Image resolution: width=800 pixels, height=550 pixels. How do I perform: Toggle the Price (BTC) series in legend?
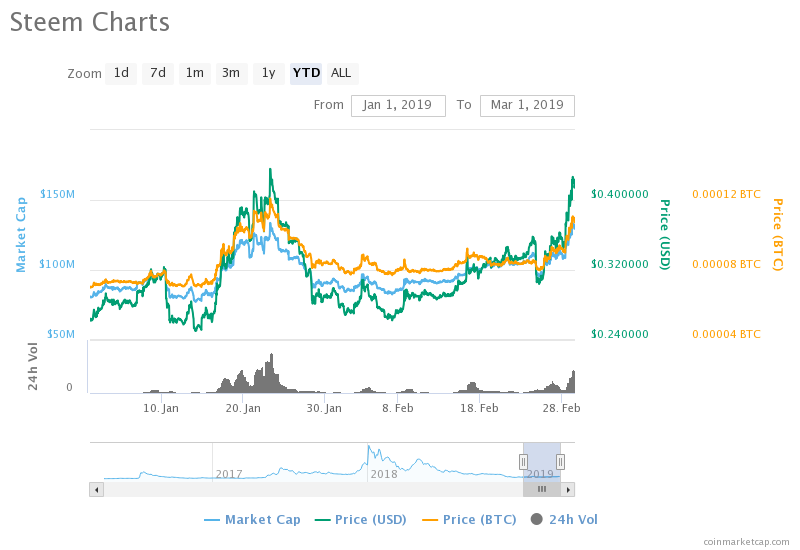pyautogui.click(x=469, y=520)
